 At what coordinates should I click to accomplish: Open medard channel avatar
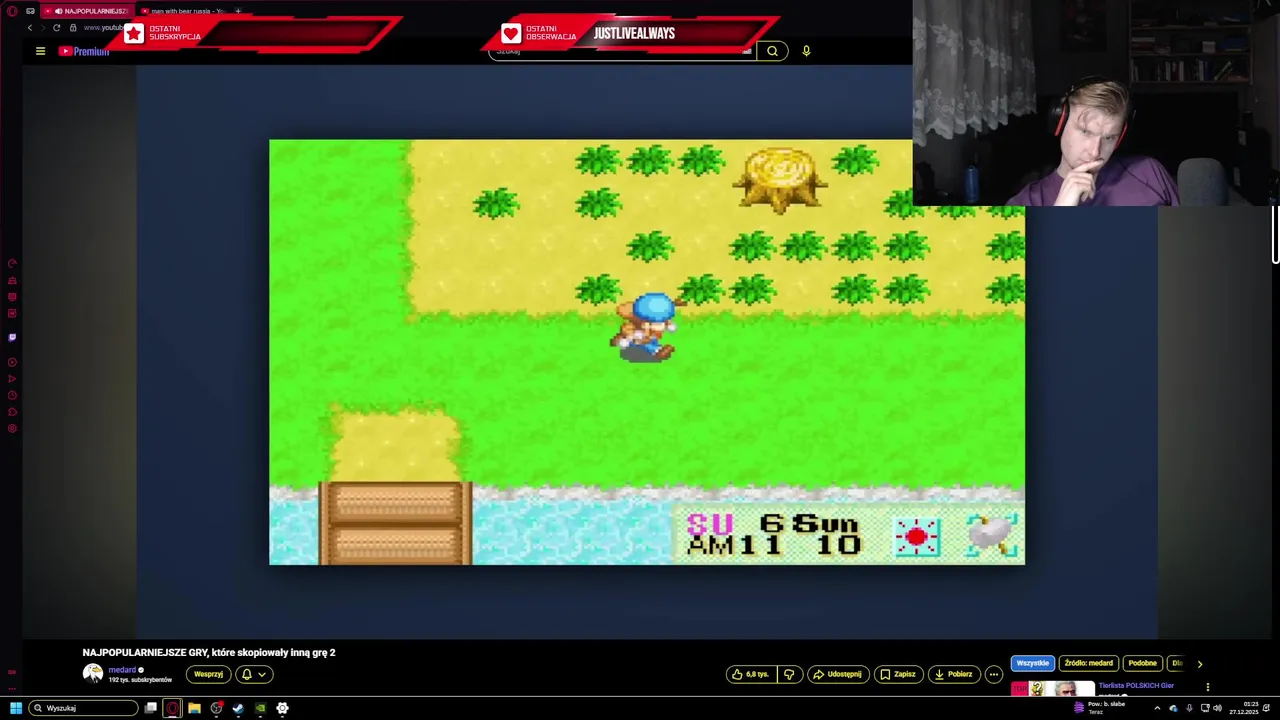pos(93,674)
